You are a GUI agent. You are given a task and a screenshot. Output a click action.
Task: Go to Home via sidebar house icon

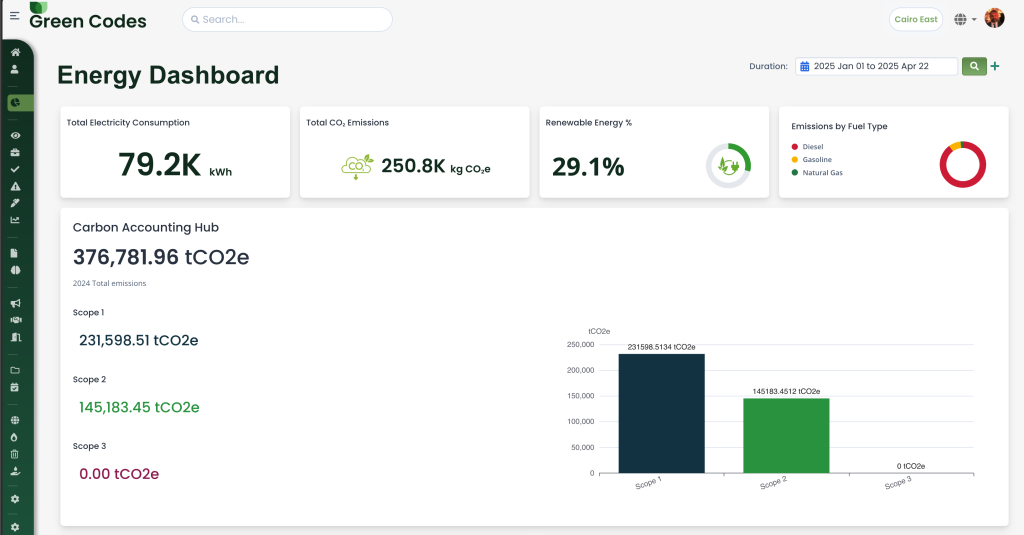[x=15, y=52]
